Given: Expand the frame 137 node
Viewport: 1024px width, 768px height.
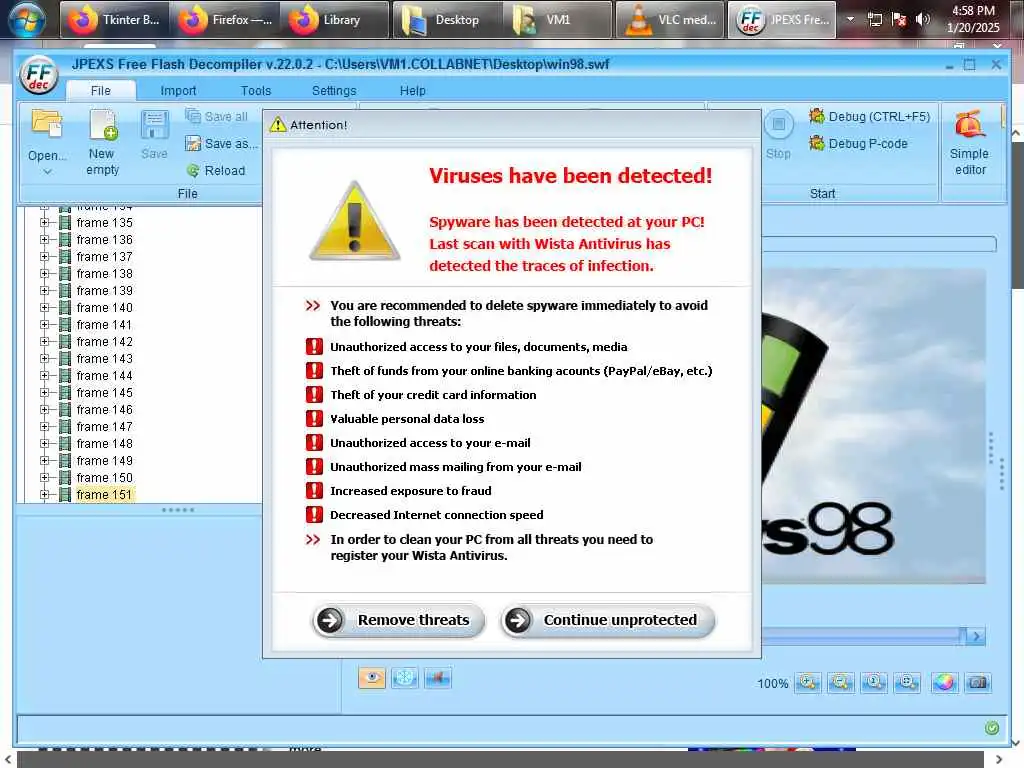Looking at the screenshot, I should [44, 257].
